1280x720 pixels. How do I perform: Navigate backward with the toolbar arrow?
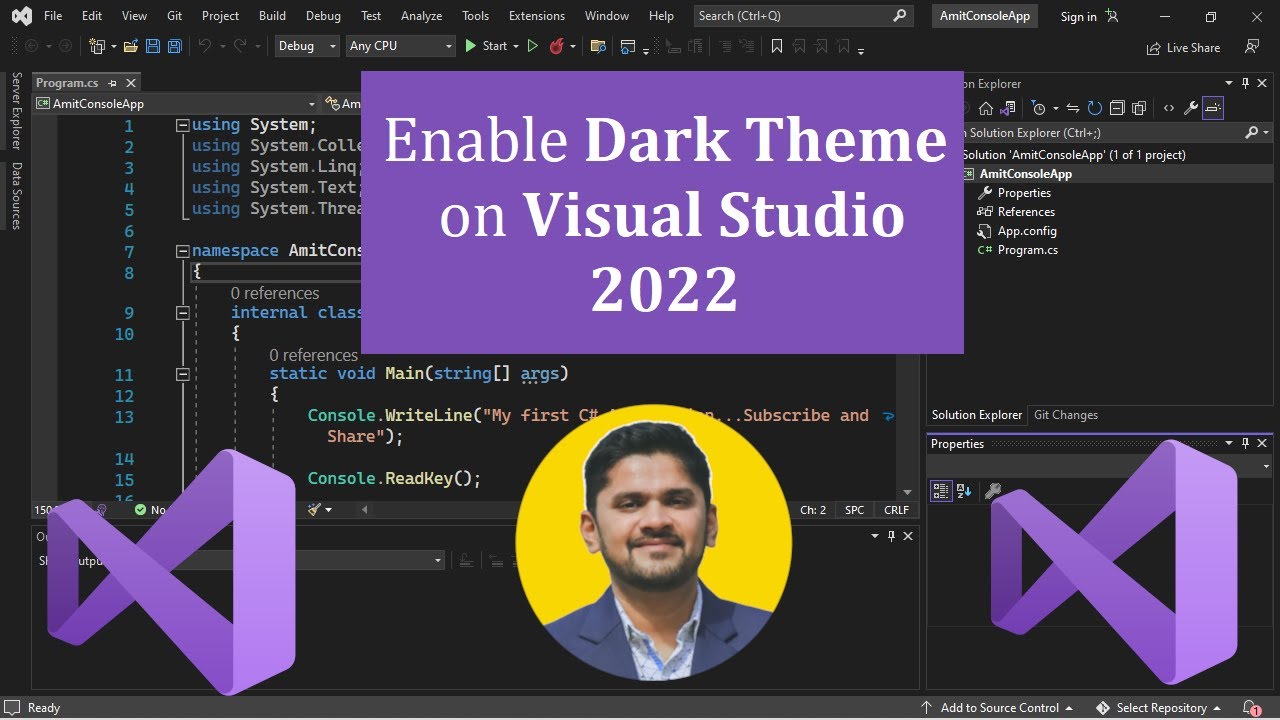[31, 46]
